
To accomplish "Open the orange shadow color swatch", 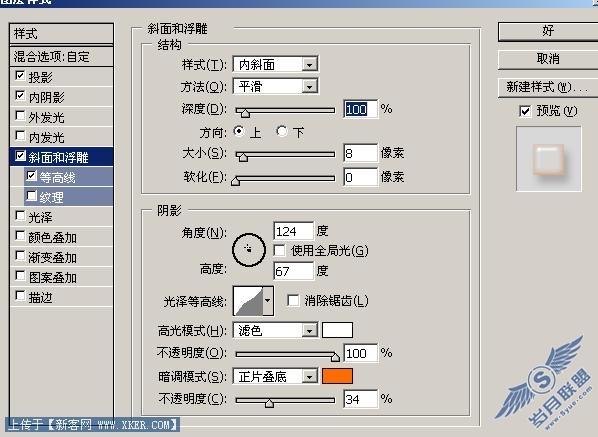I will [338, 376].
